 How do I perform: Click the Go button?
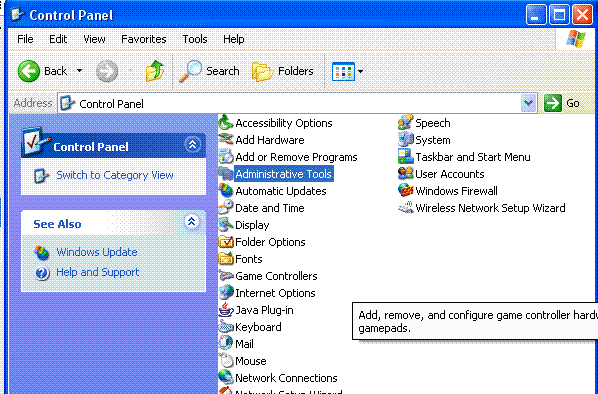click(563, 103)
